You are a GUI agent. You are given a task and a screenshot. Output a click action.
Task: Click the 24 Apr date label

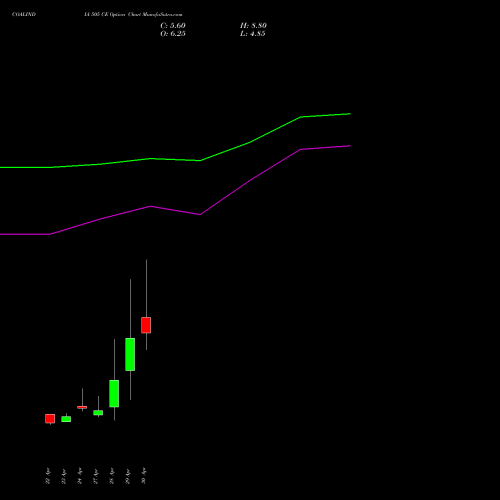[x=80, y=476]
